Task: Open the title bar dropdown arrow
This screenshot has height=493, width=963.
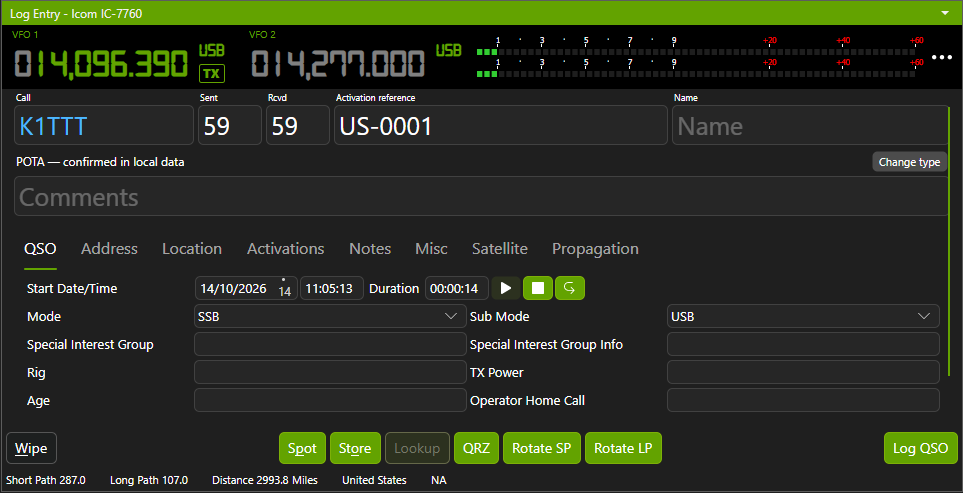Action: 946,12
